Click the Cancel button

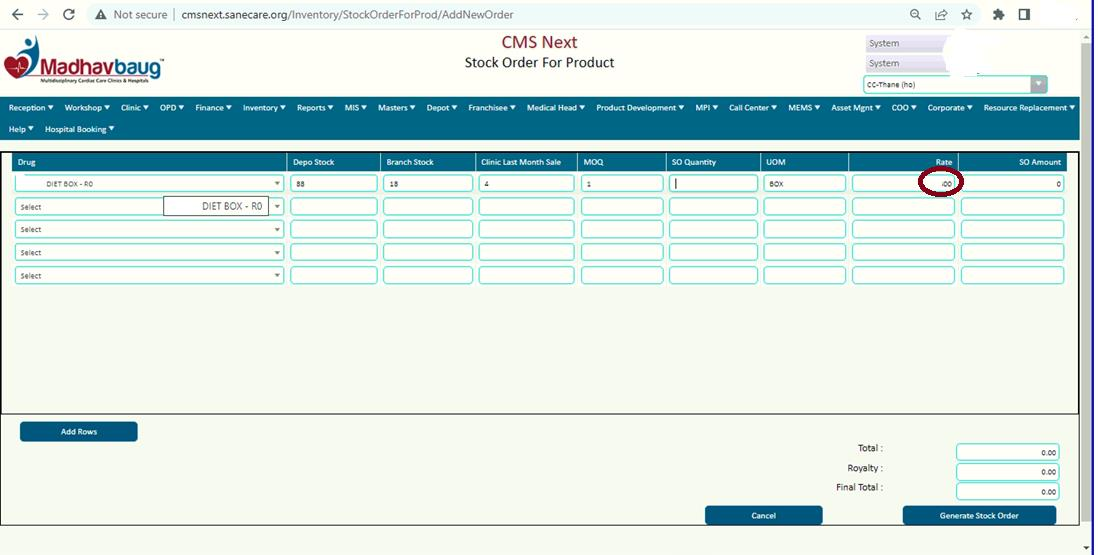pos(763,516)
